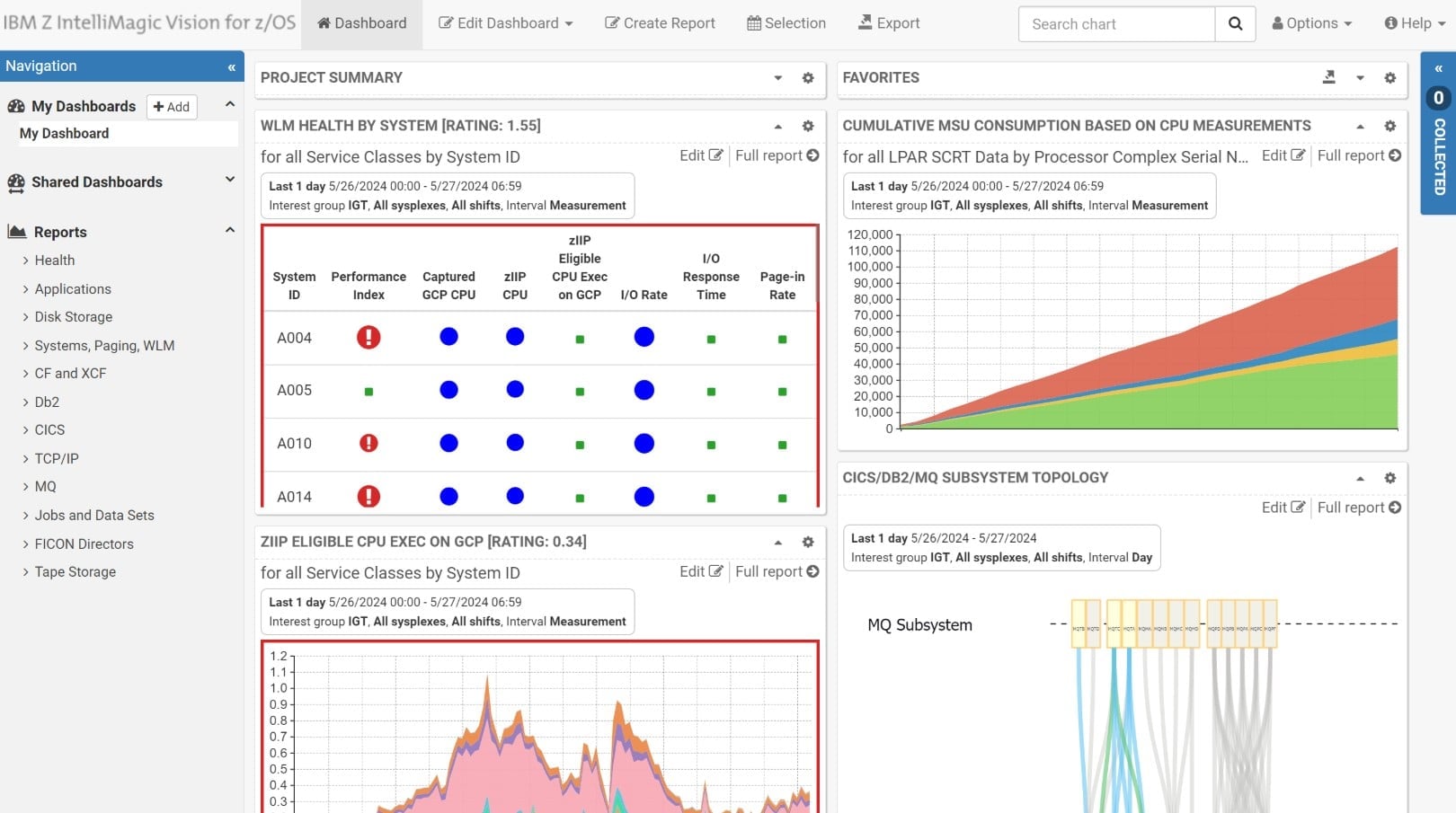The height and width of the screenshot is (813, 1456).
Task: Open Full report for WLM Health
Action: coord(777,155)
